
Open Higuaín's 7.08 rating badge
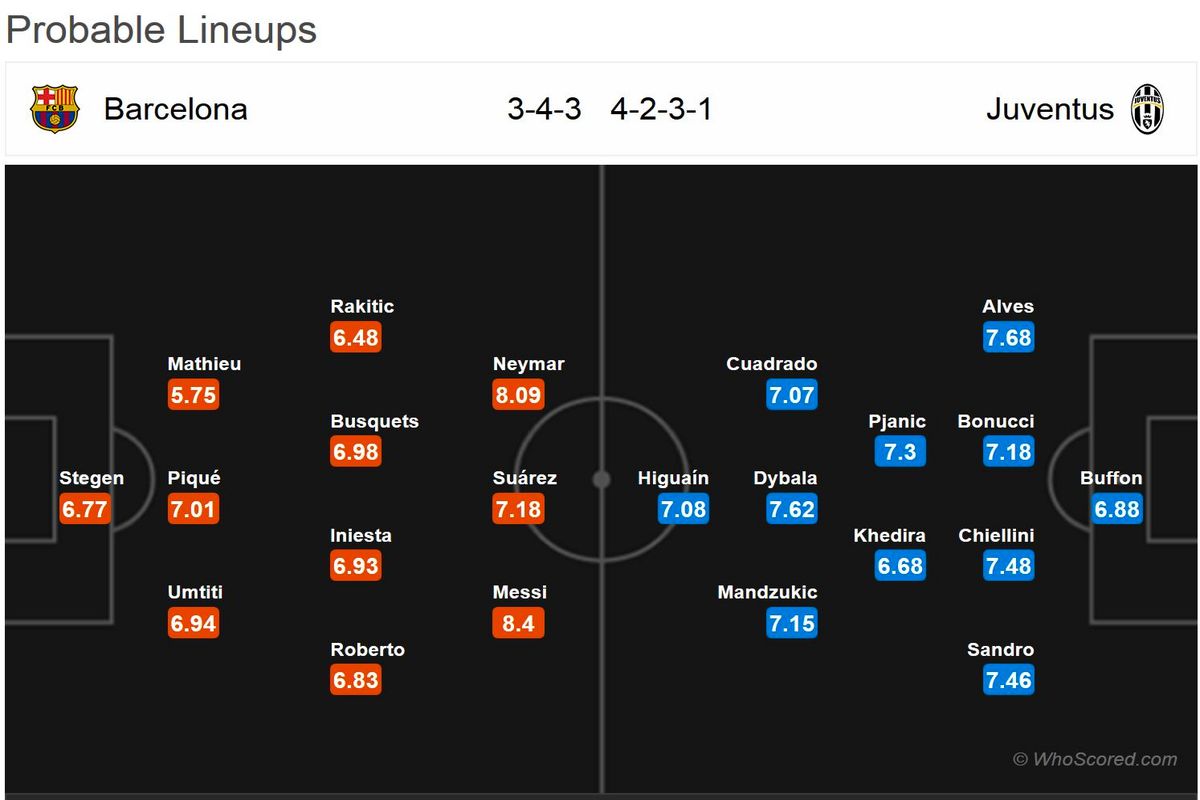tap(683, 509)
